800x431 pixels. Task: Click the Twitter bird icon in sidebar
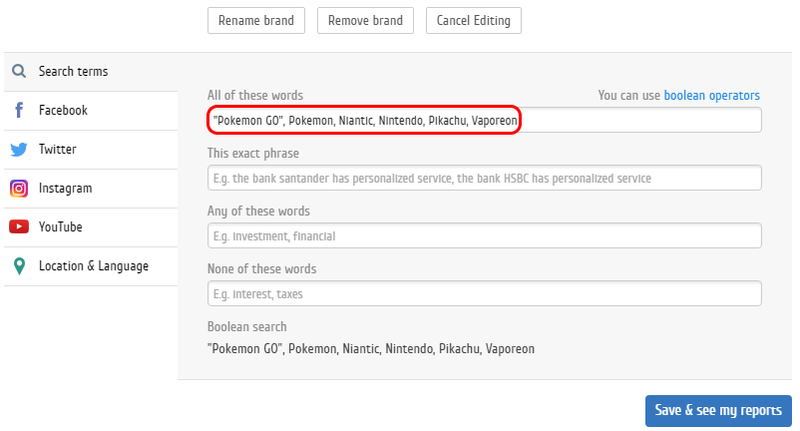click(19, 150)
